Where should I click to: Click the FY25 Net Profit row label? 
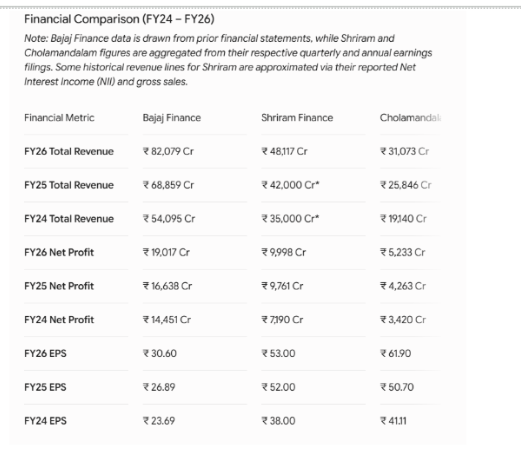[59, 286]
